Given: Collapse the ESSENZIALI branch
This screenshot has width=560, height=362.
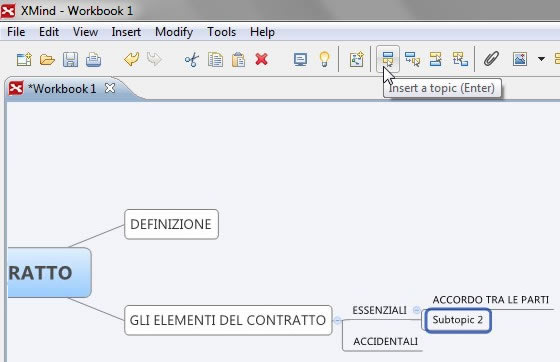Looking at the screenshot, I should click(x=416, y=310).
